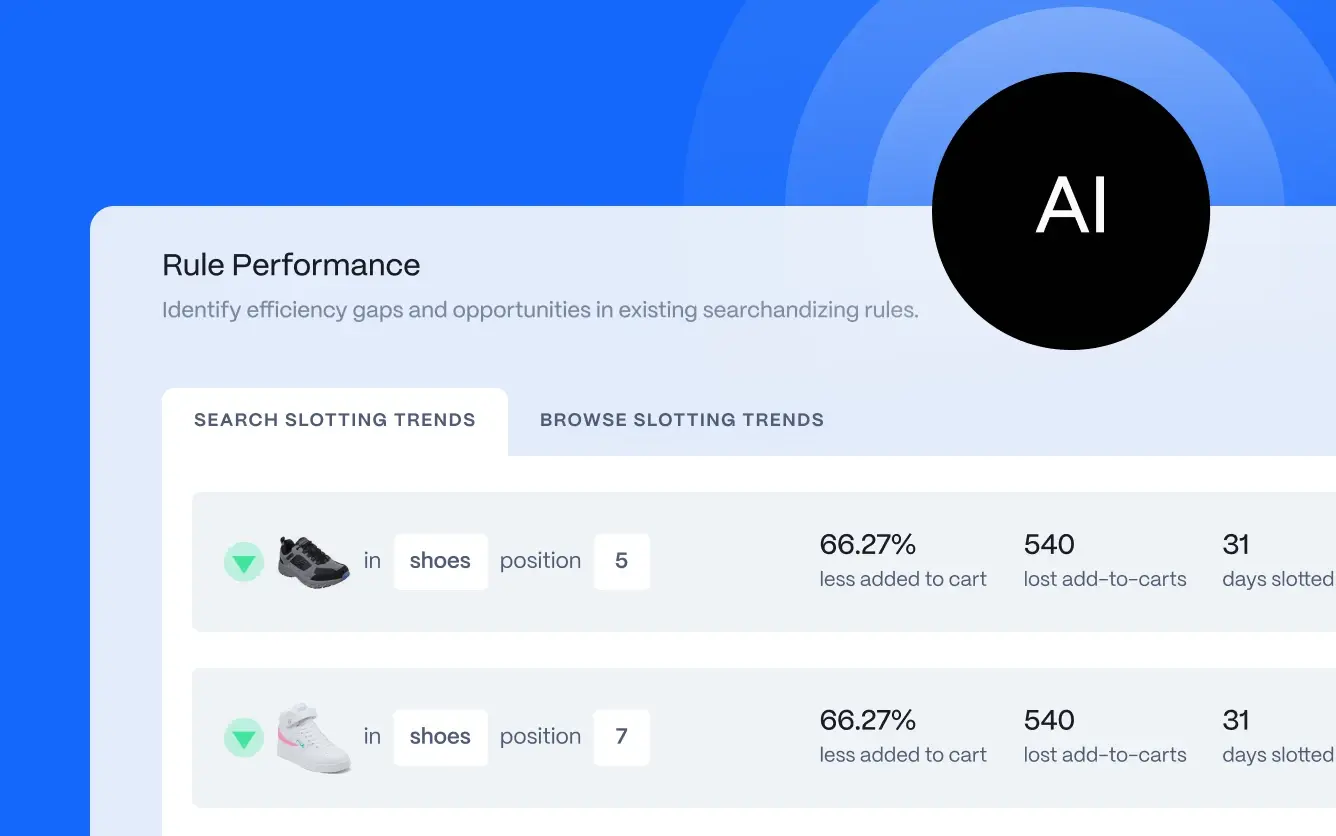Click the efficiency gaps description text

(540, 310)
